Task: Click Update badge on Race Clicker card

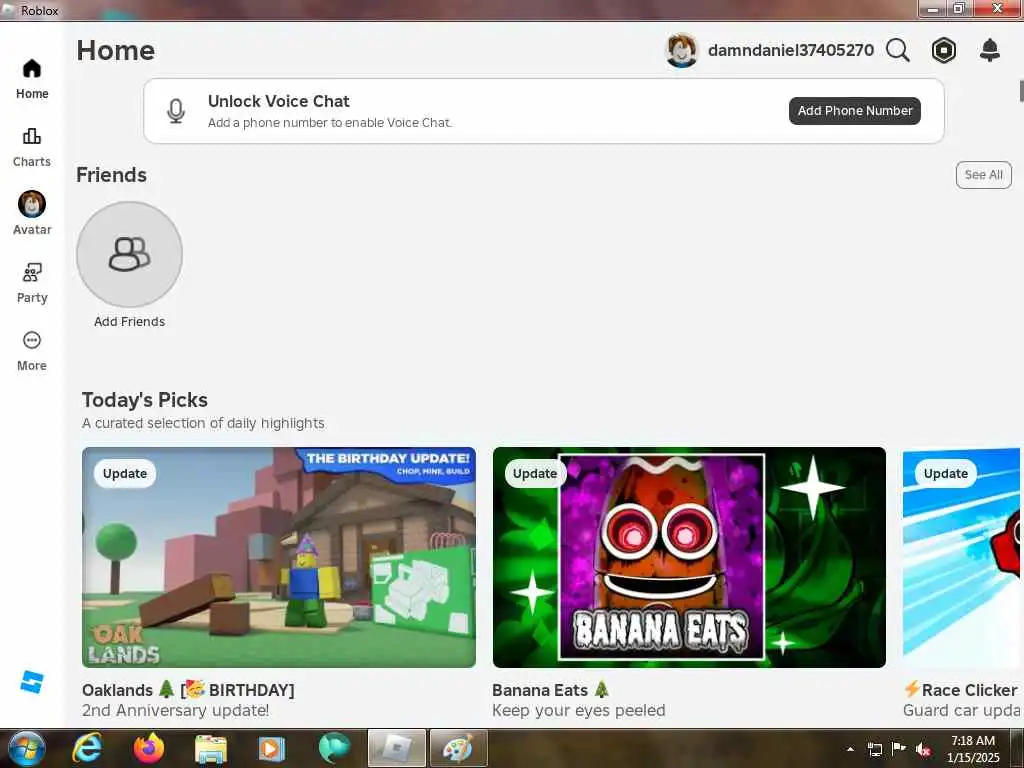Action: click(x=946, y=473)
